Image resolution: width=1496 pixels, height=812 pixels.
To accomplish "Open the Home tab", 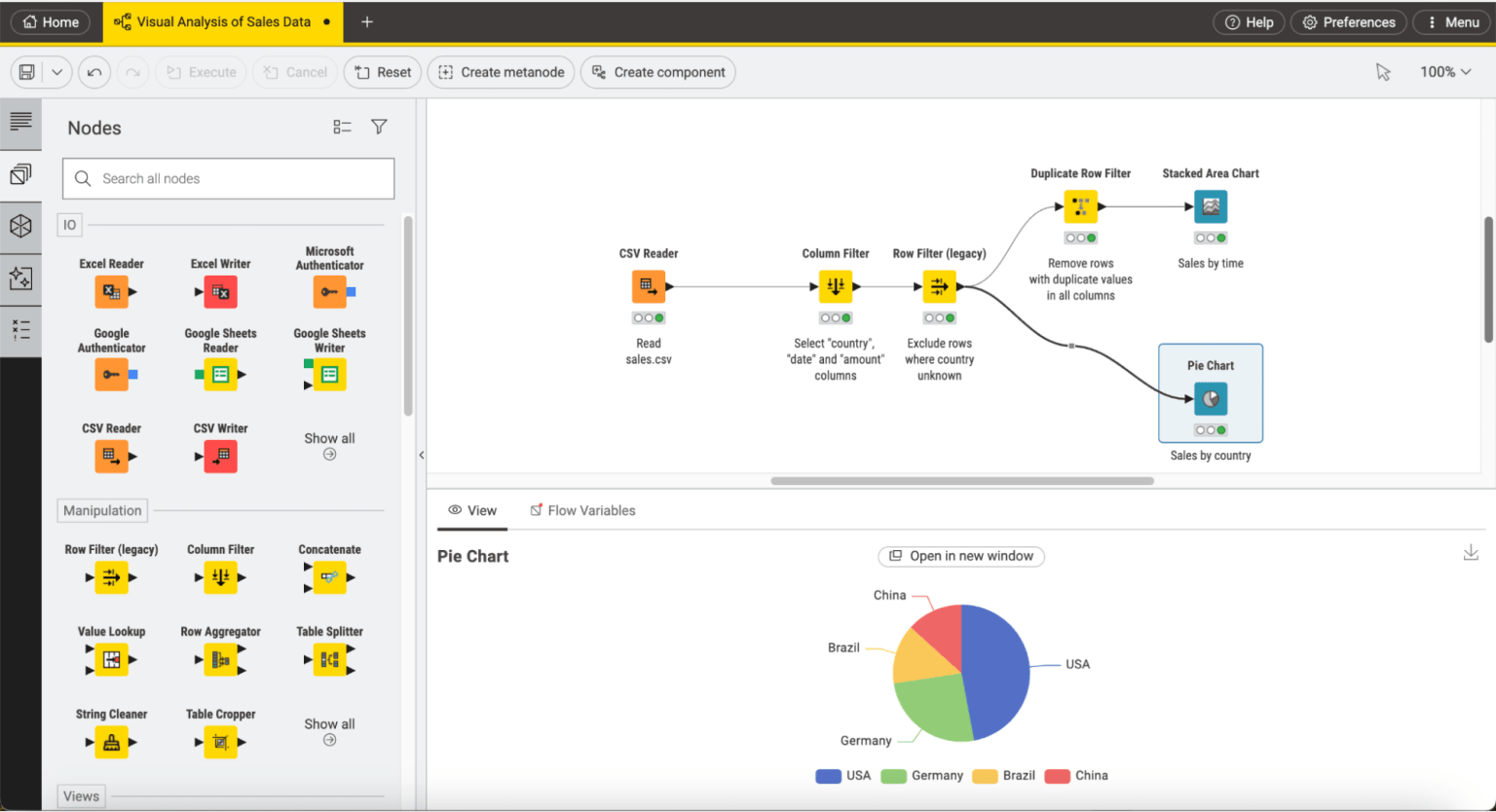I will pos(51,21).
